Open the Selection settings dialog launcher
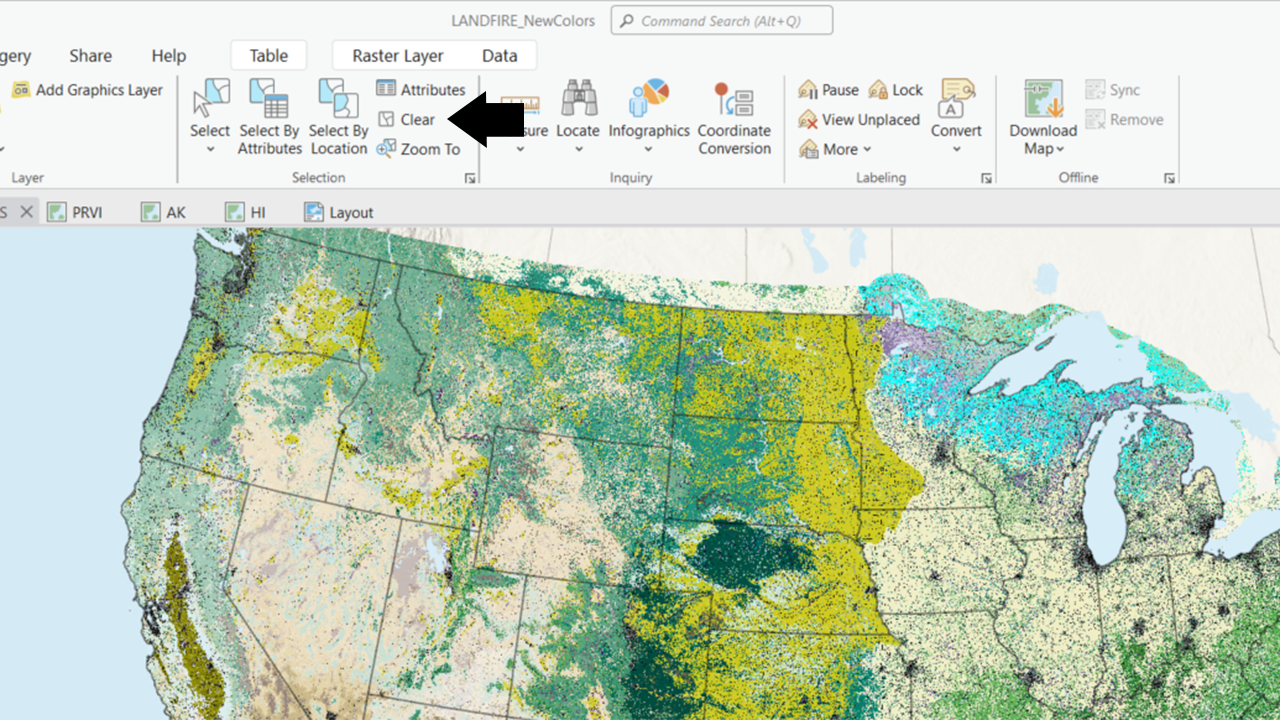This screenshot has width=1280, height=720. 469,177
